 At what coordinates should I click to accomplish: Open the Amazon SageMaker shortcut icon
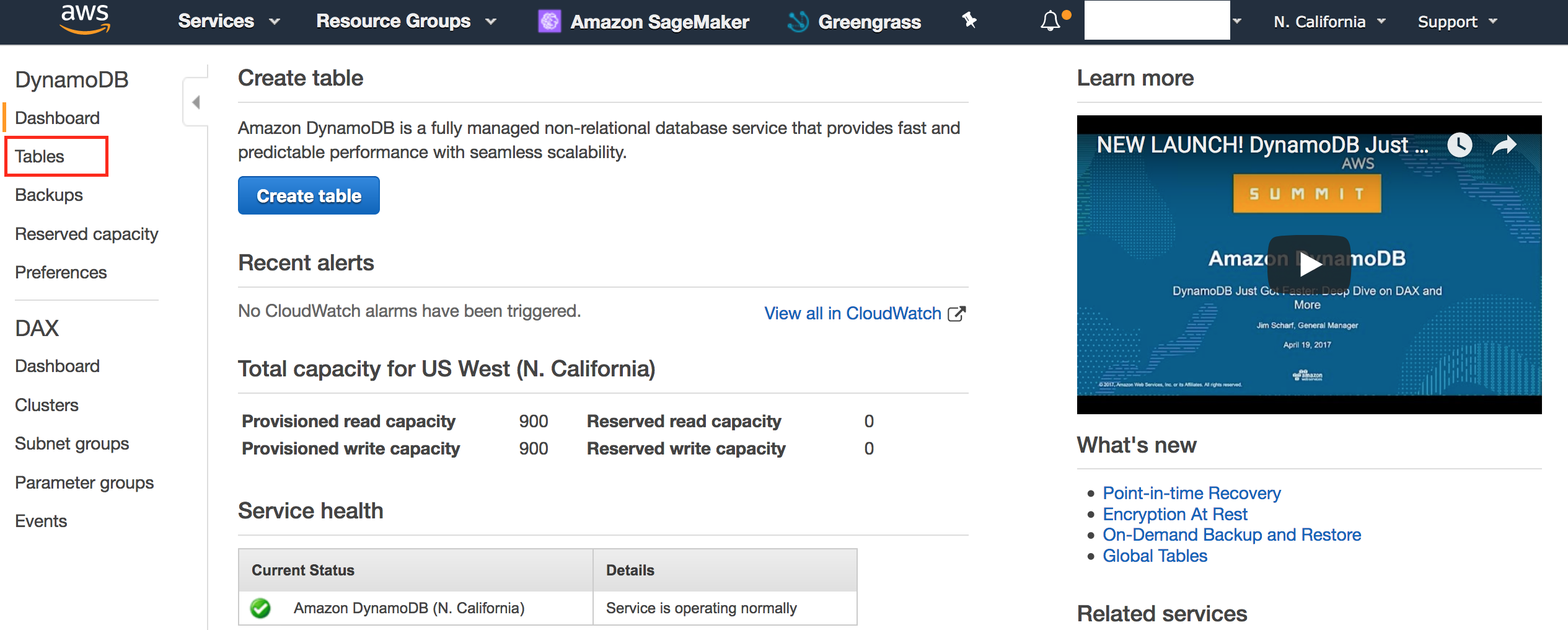pyautogui.click(x=549, y=22)
